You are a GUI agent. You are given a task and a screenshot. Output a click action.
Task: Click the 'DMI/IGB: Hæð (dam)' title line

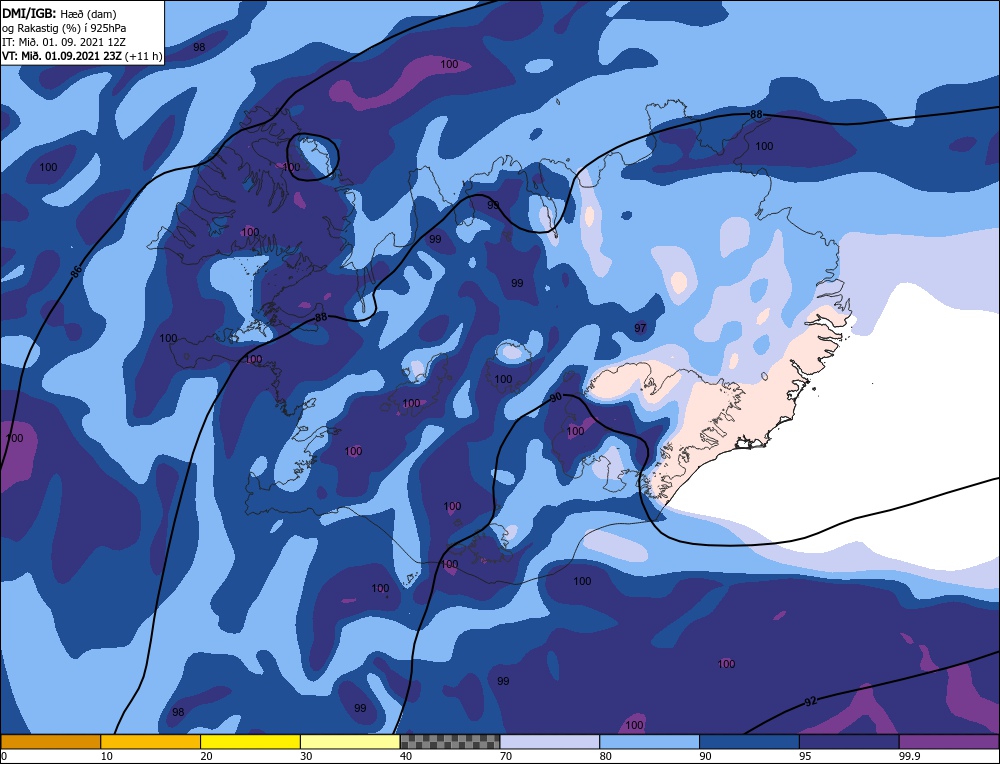pos(59,13)
